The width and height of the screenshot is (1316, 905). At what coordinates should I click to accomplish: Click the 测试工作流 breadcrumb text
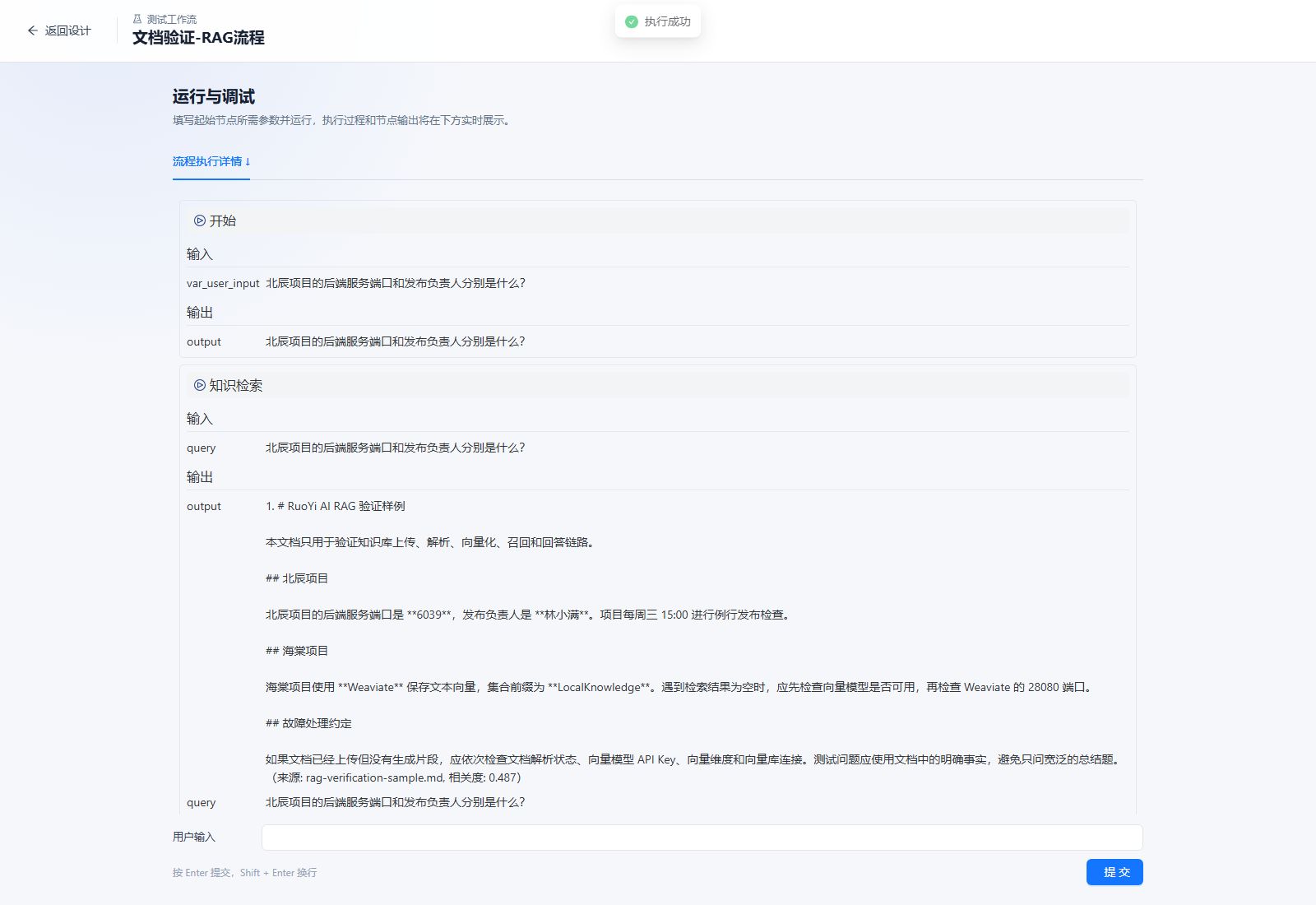pyautogui.click(x=172, y=19)
